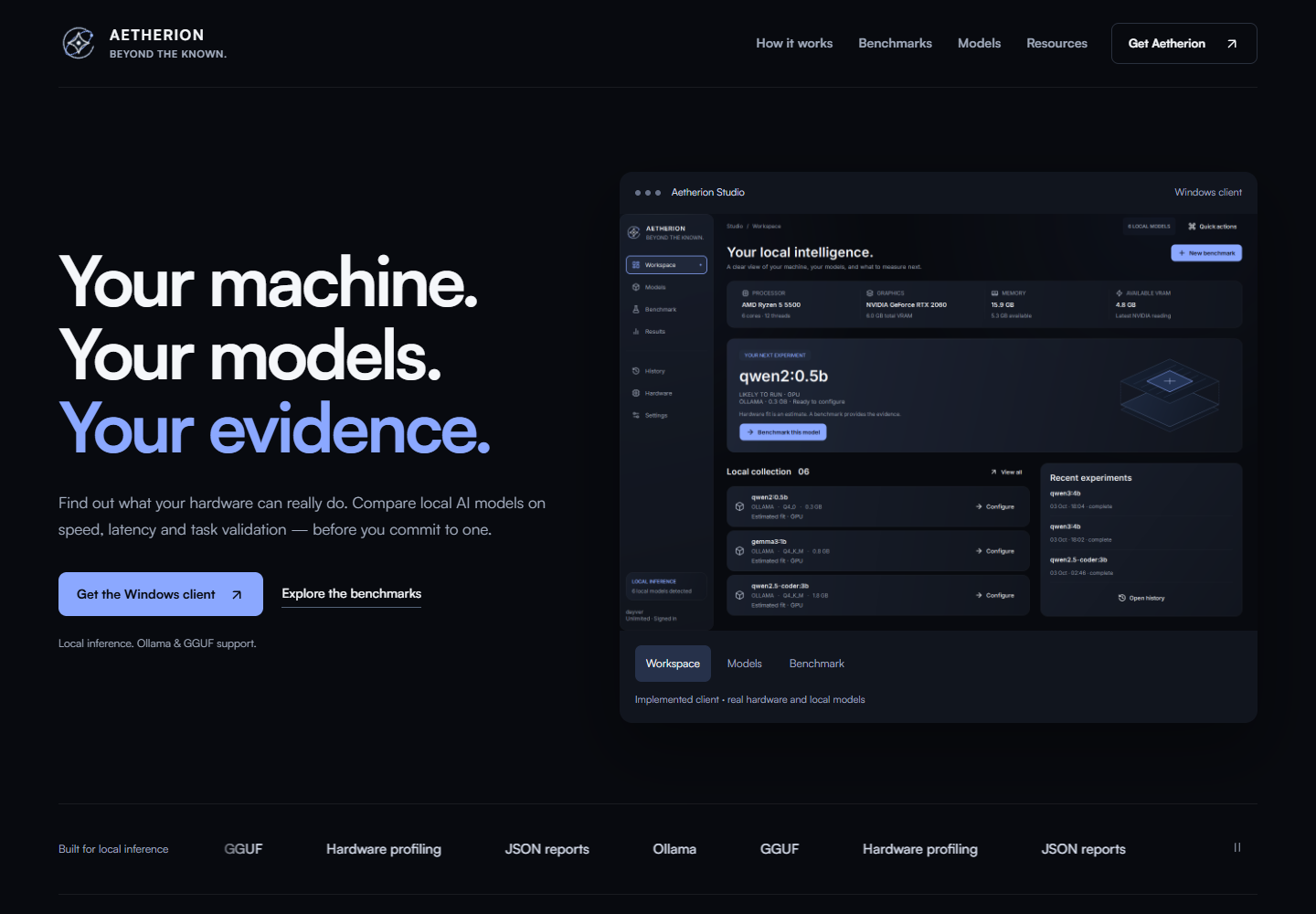Click New benchmark button in Studio preview
1316x914 pixels.
1206,253
